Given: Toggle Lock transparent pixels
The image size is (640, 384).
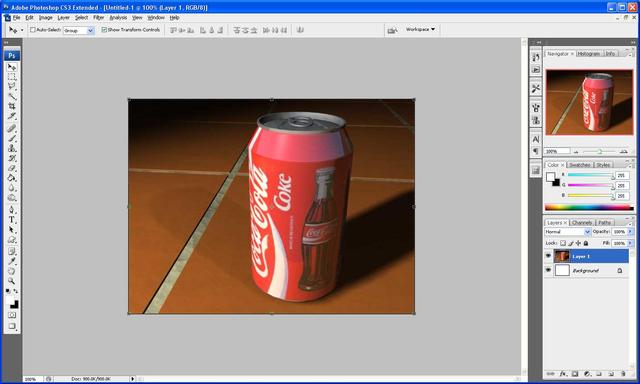Looking at the screenshot, I should coord(563,243).
